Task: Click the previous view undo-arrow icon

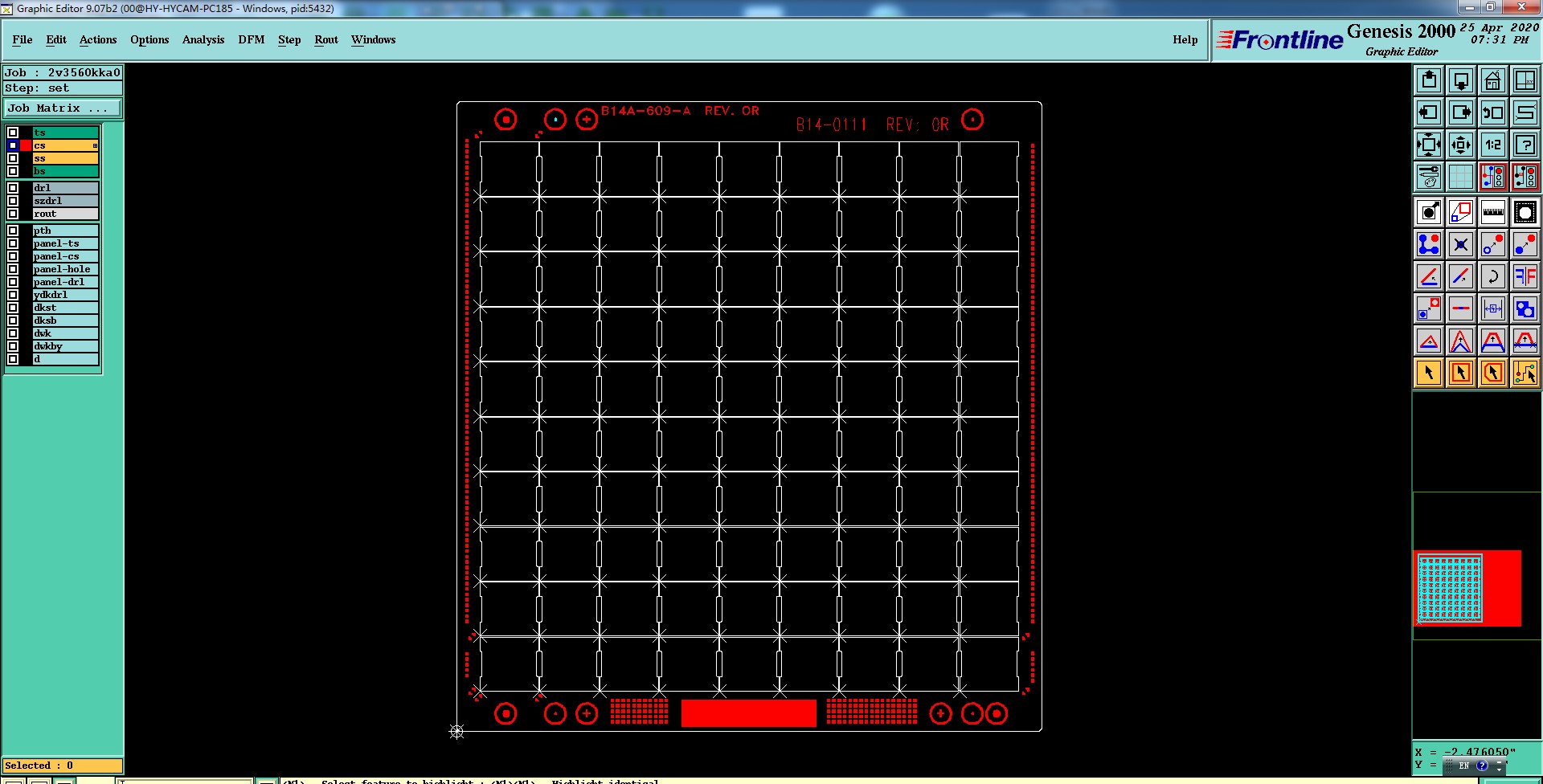Action: click(1493, 112)
